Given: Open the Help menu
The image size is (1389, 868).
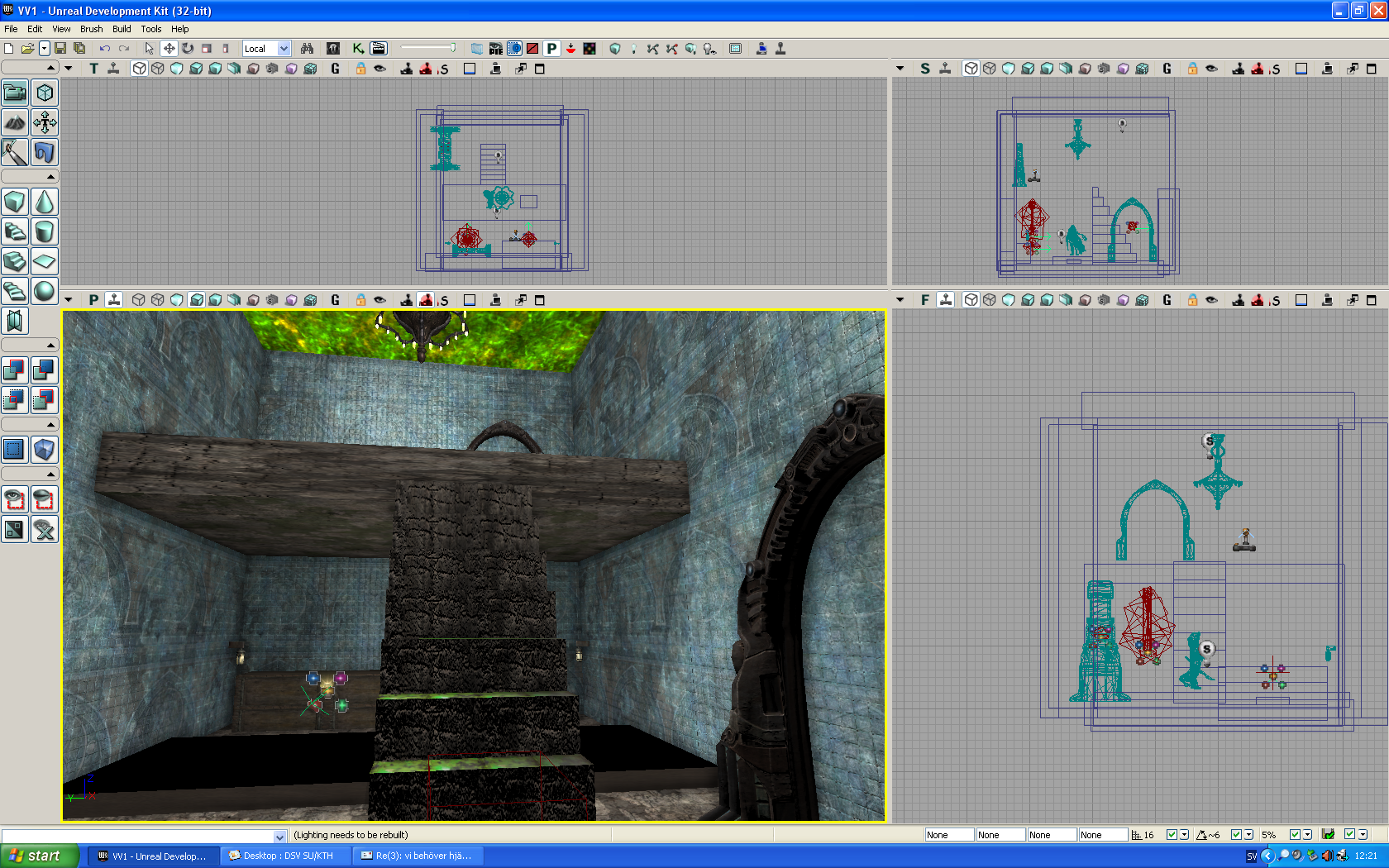Looking at the screenshot, I should (180, 29).
